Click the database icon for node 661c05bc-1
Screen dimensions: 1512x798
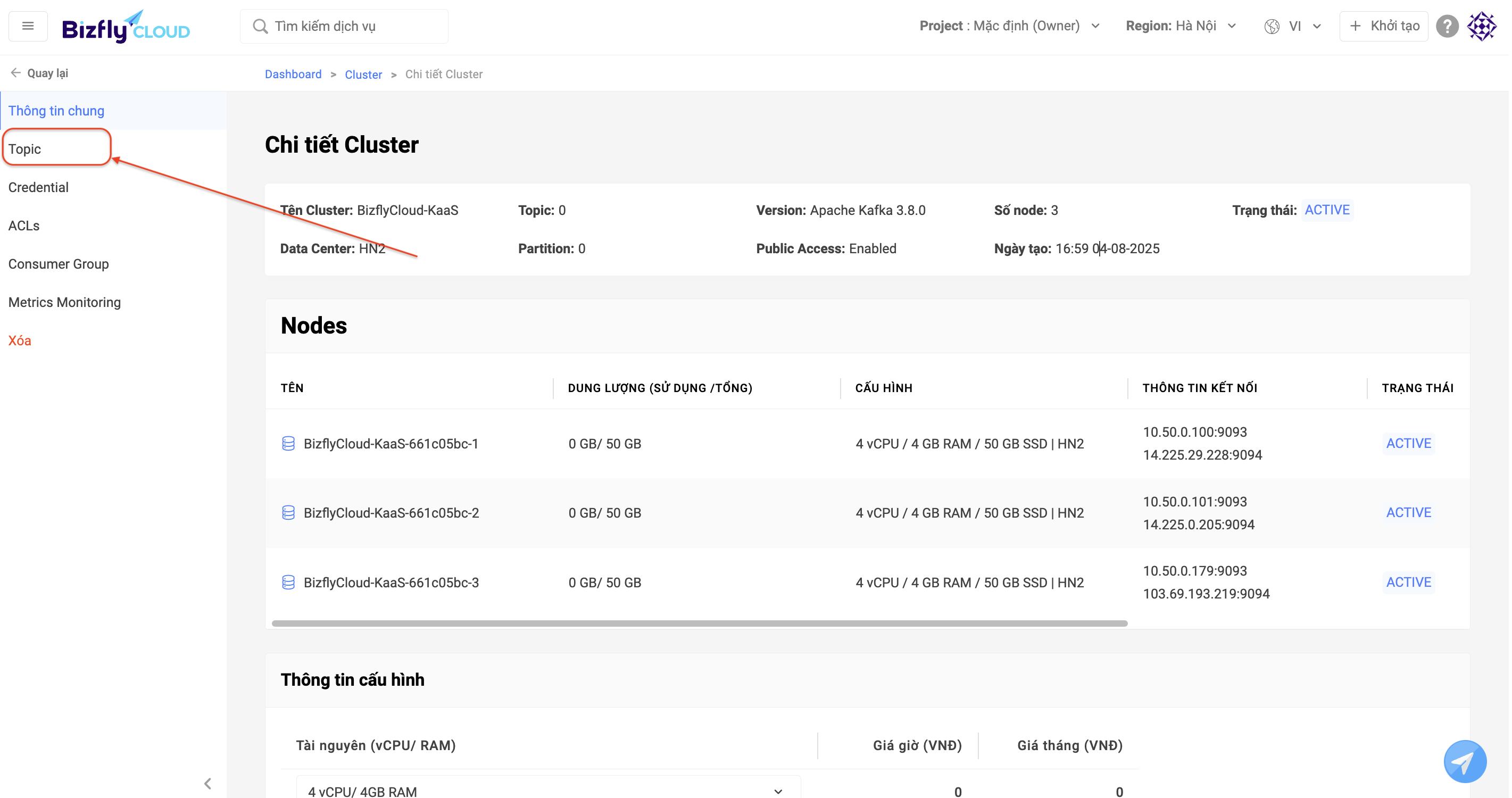tap(288, 444)
